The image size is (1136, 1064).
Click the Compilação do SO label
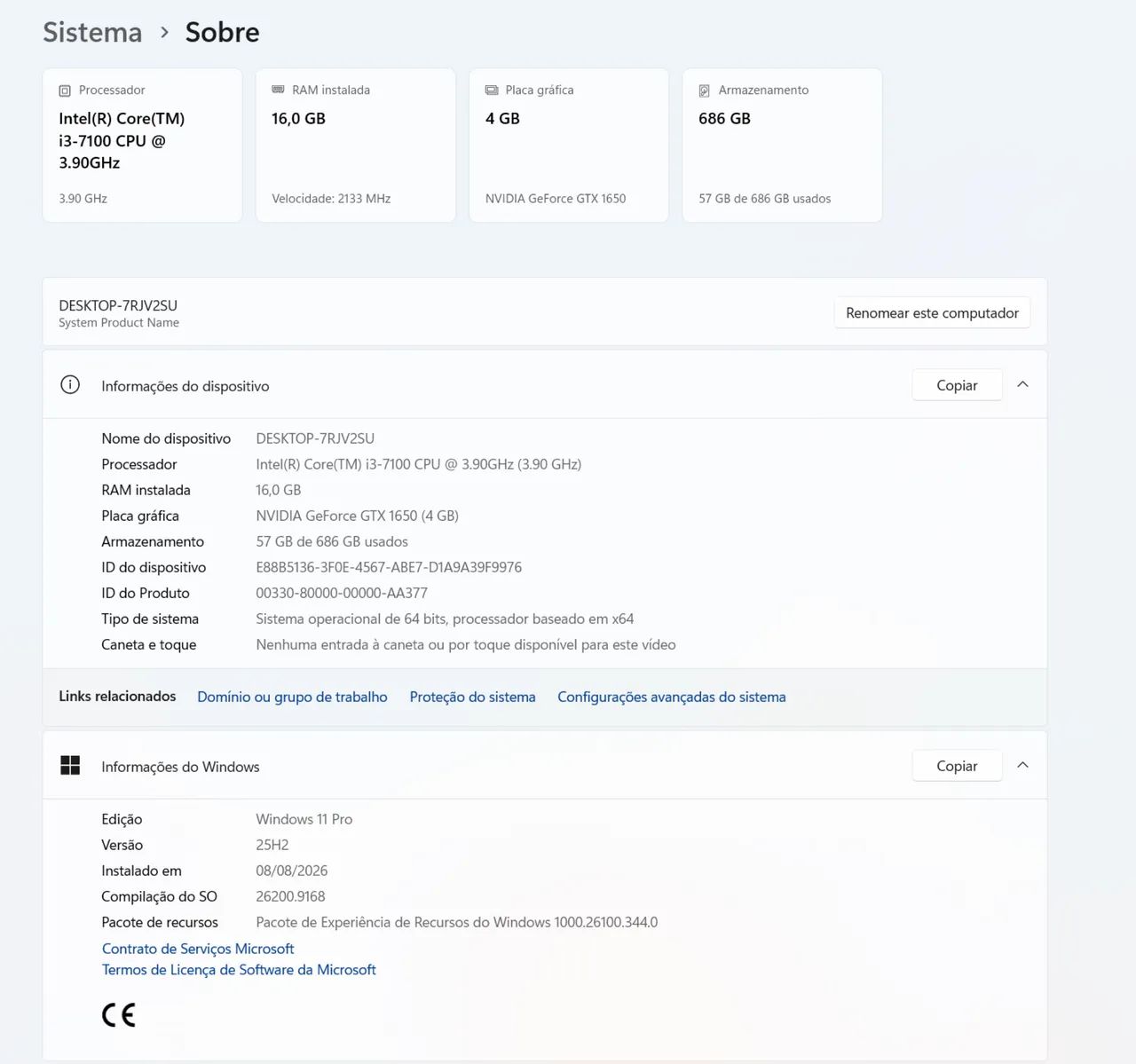(x=159, y=896)
